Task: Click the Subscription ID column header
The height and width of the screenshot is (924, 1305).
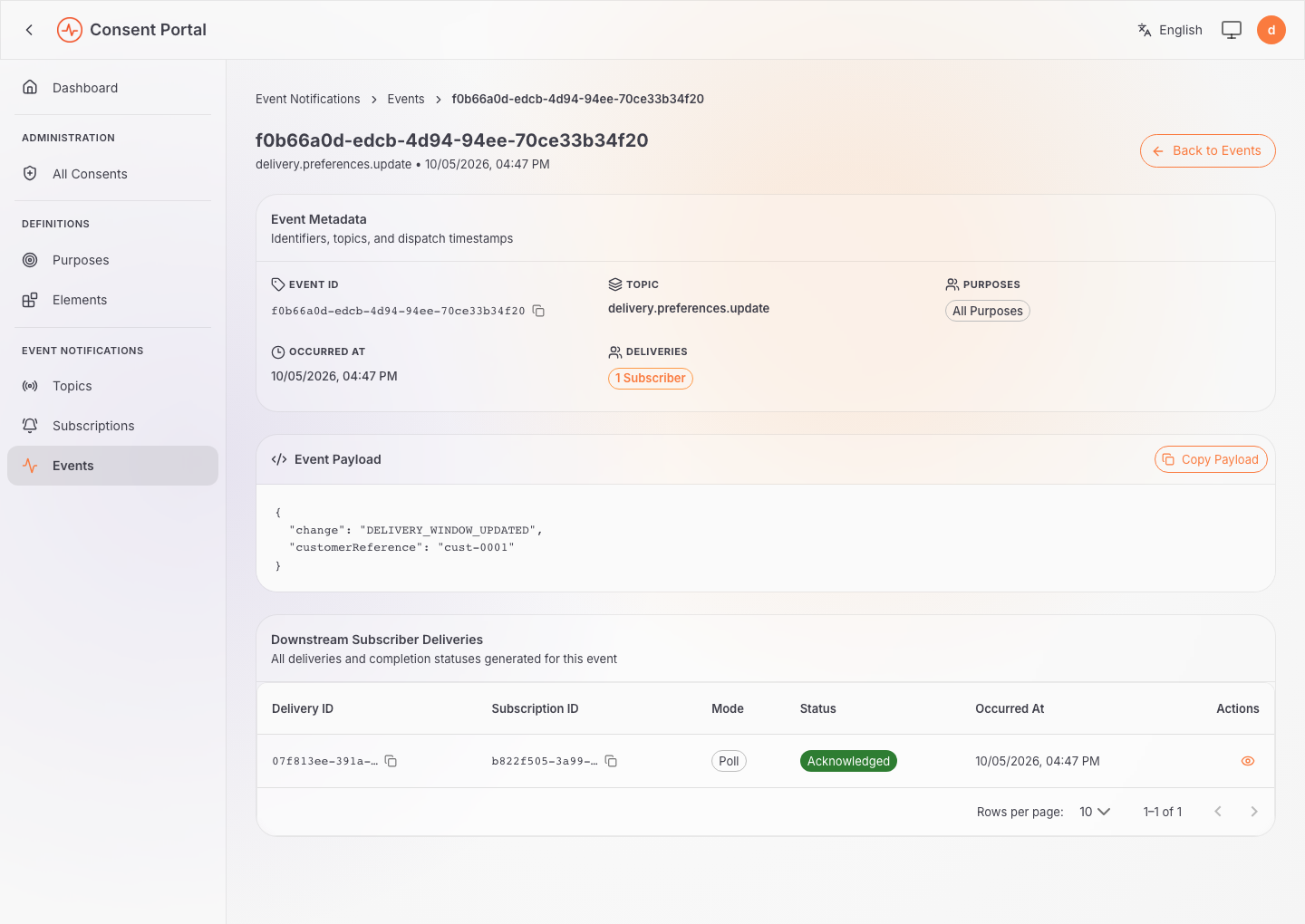Action: tap(535, 708)
